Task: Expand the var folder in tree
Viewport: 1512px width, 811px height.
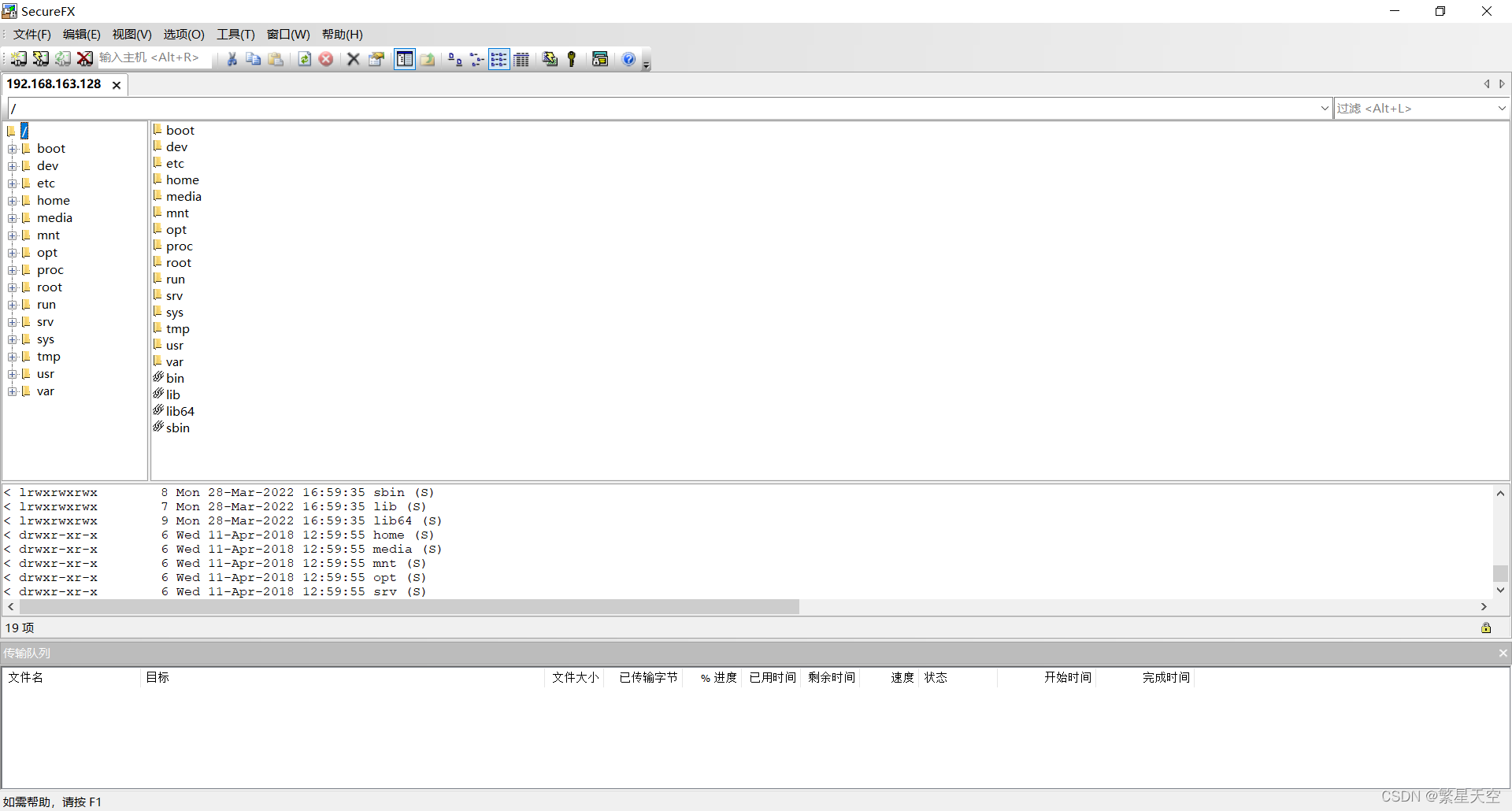Action: (13, 391)
